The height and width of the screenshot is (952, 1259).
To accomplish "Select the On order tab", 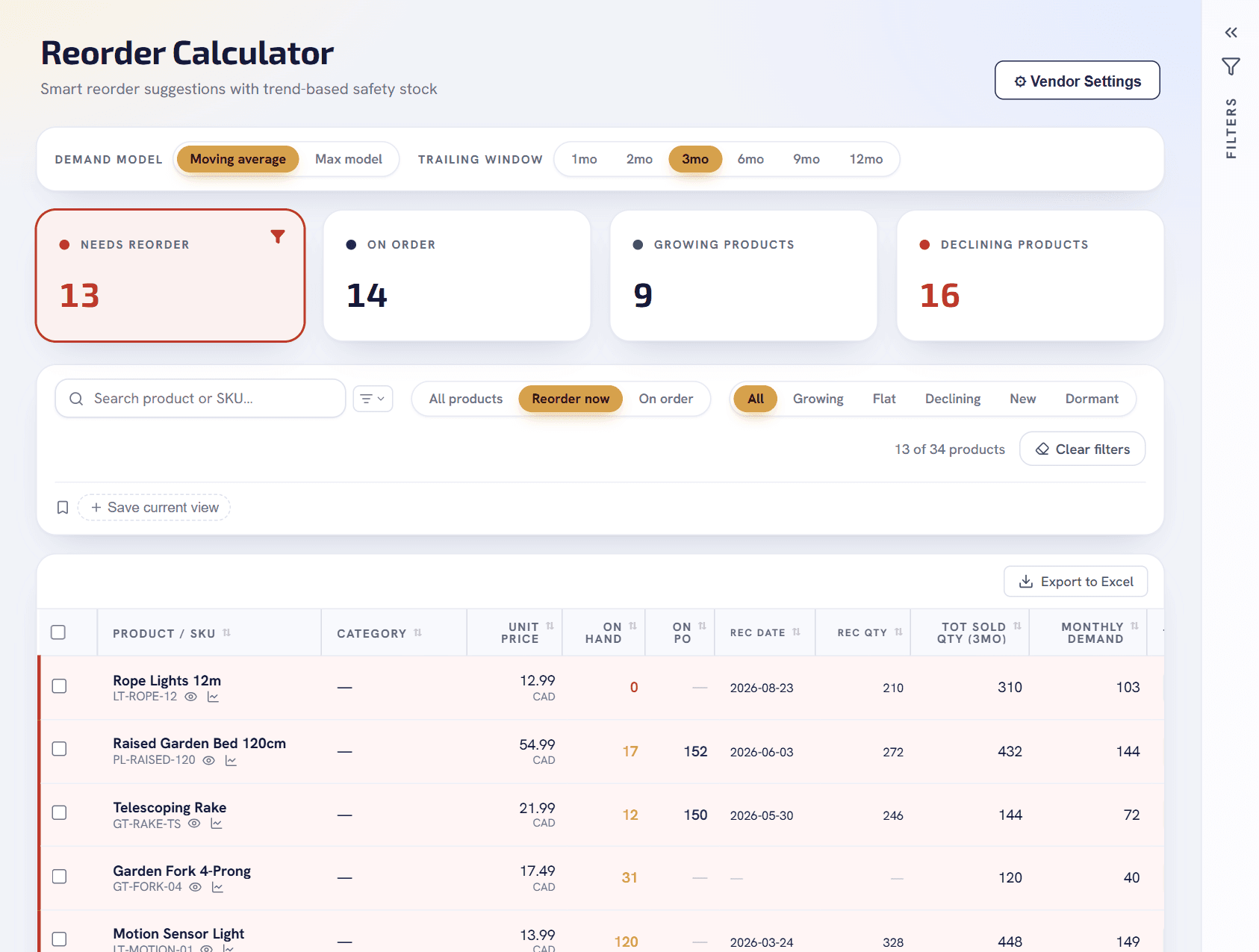I will pos(666,399).
